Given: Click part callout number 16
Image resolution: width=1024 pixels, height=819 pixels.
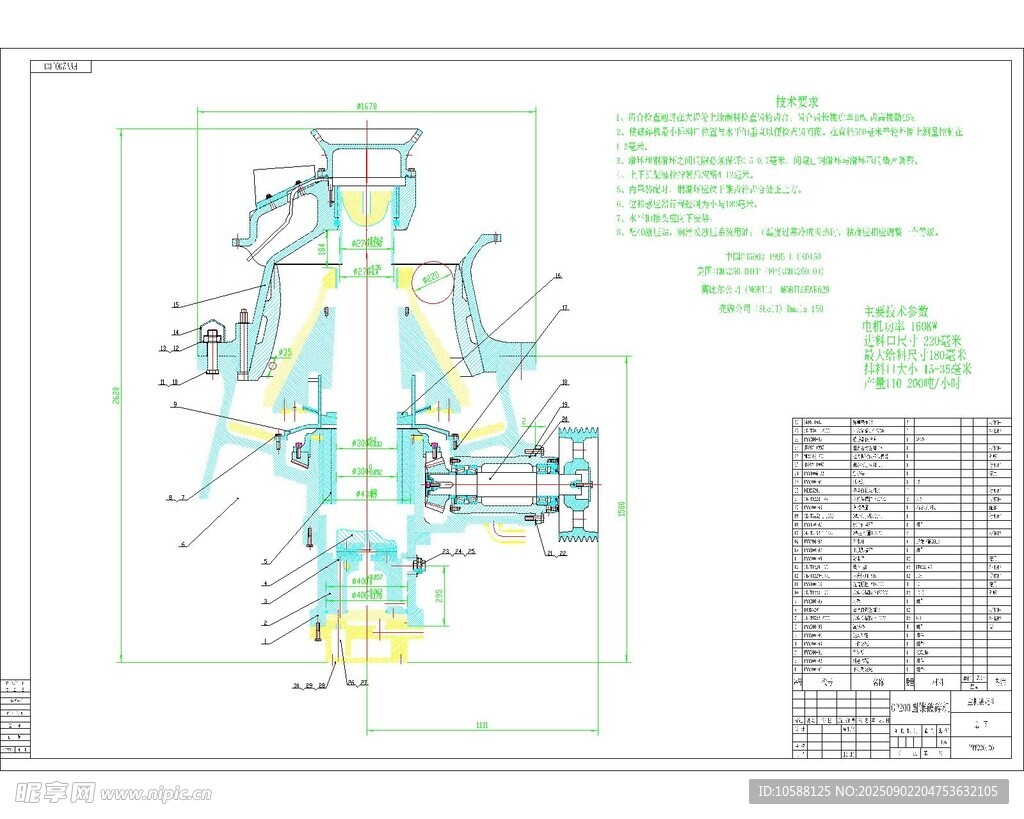Looking at the screenshot, I should point(559,276).
